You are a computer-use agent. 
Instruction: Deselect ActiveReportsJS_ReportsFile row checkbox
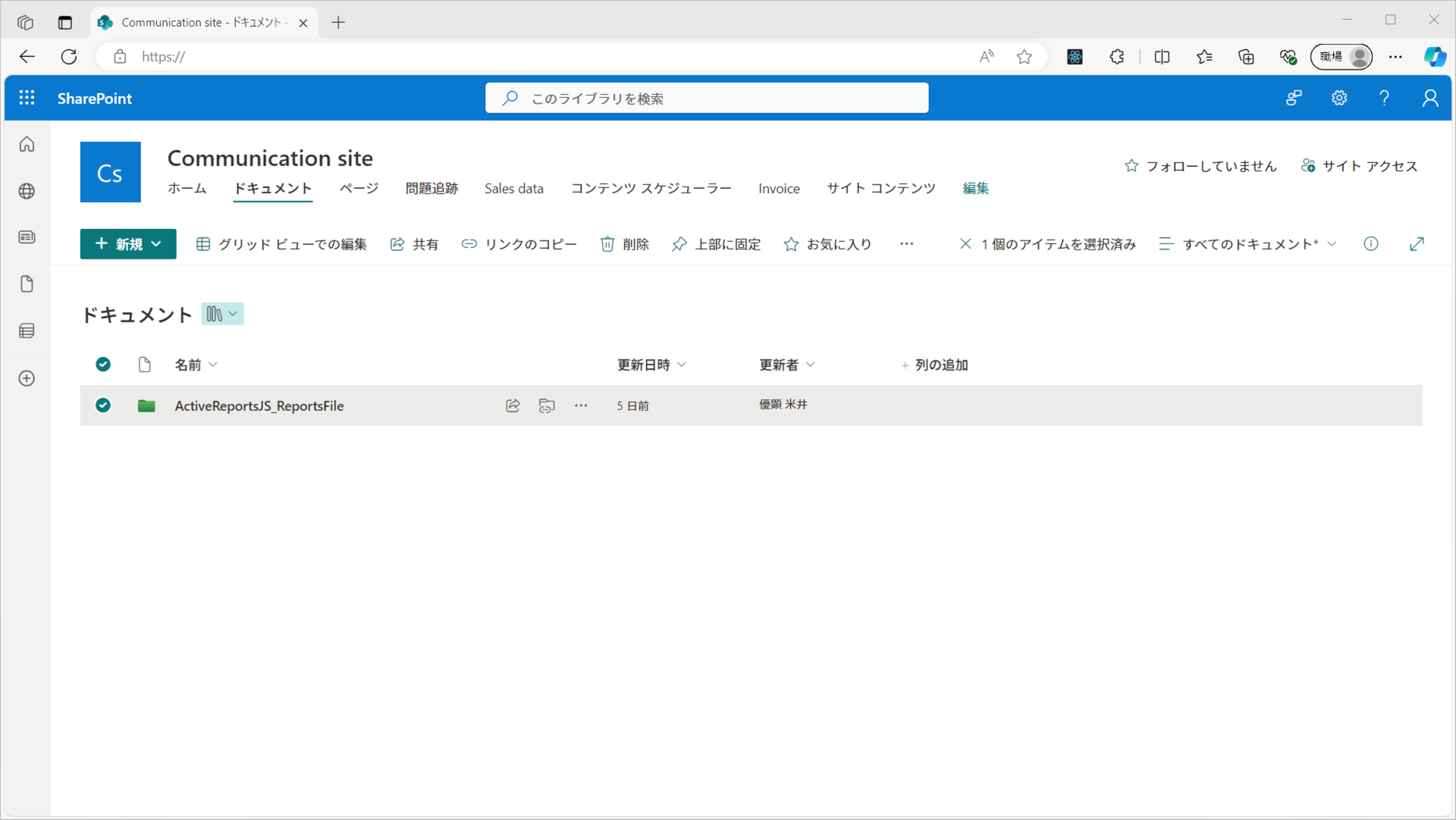click(x=103, y=406)
